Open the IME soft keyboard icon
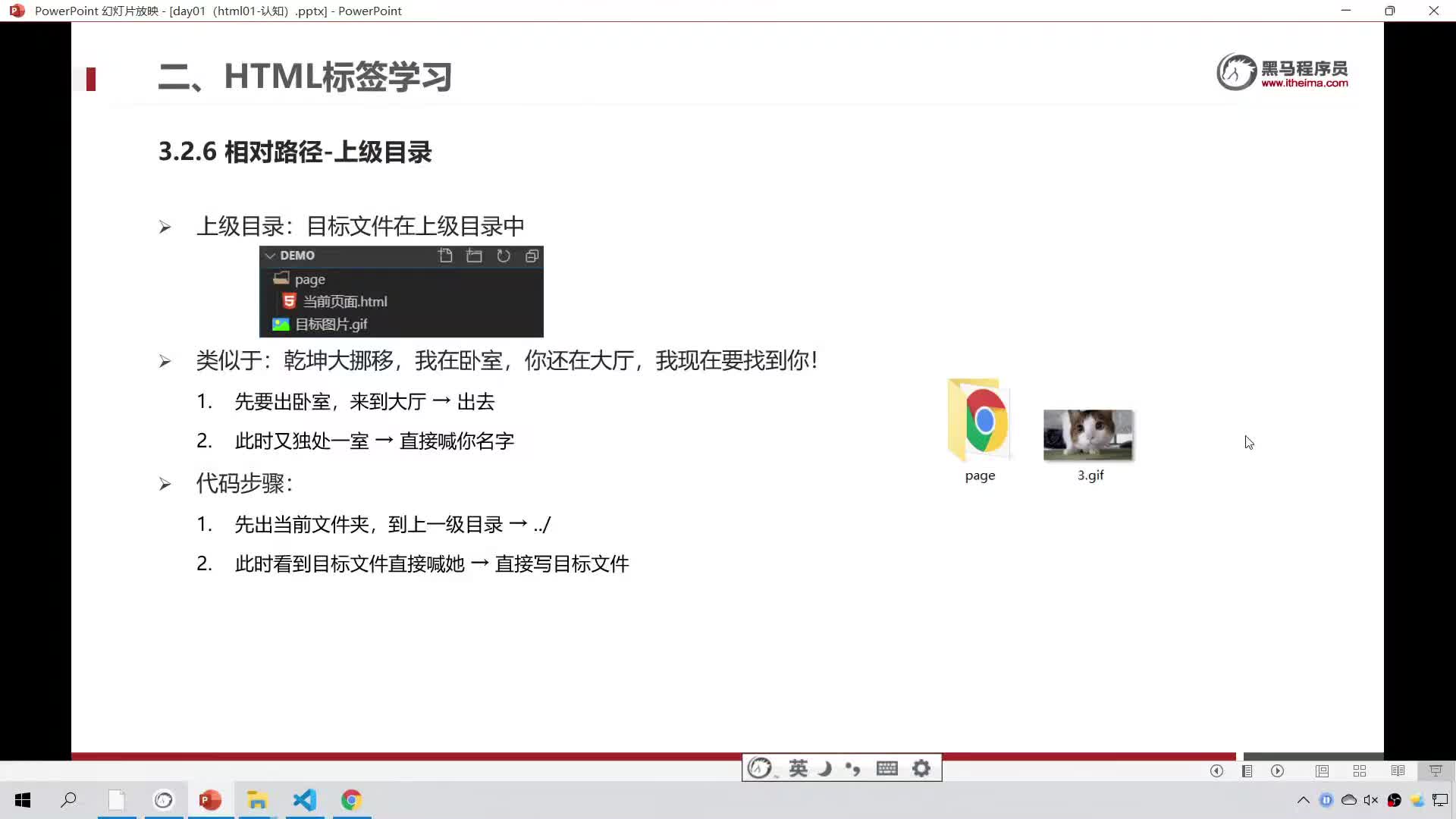Image resolution: width=1456 pixels, height=819 pixels. pyautogui.click(x=886, y=768)
